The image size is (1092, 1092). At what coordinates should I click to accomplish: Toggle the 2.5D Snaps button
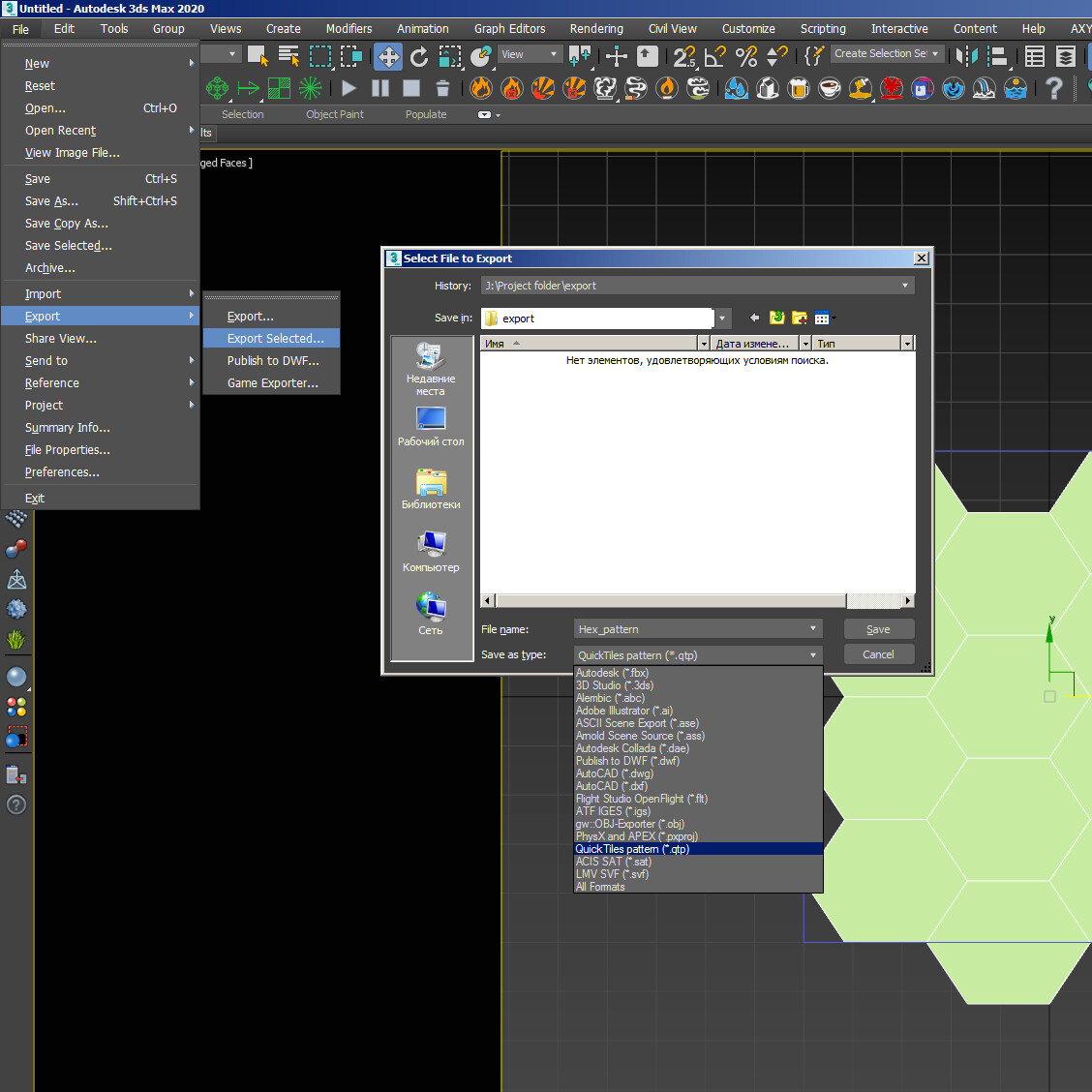tap(684, 56)
